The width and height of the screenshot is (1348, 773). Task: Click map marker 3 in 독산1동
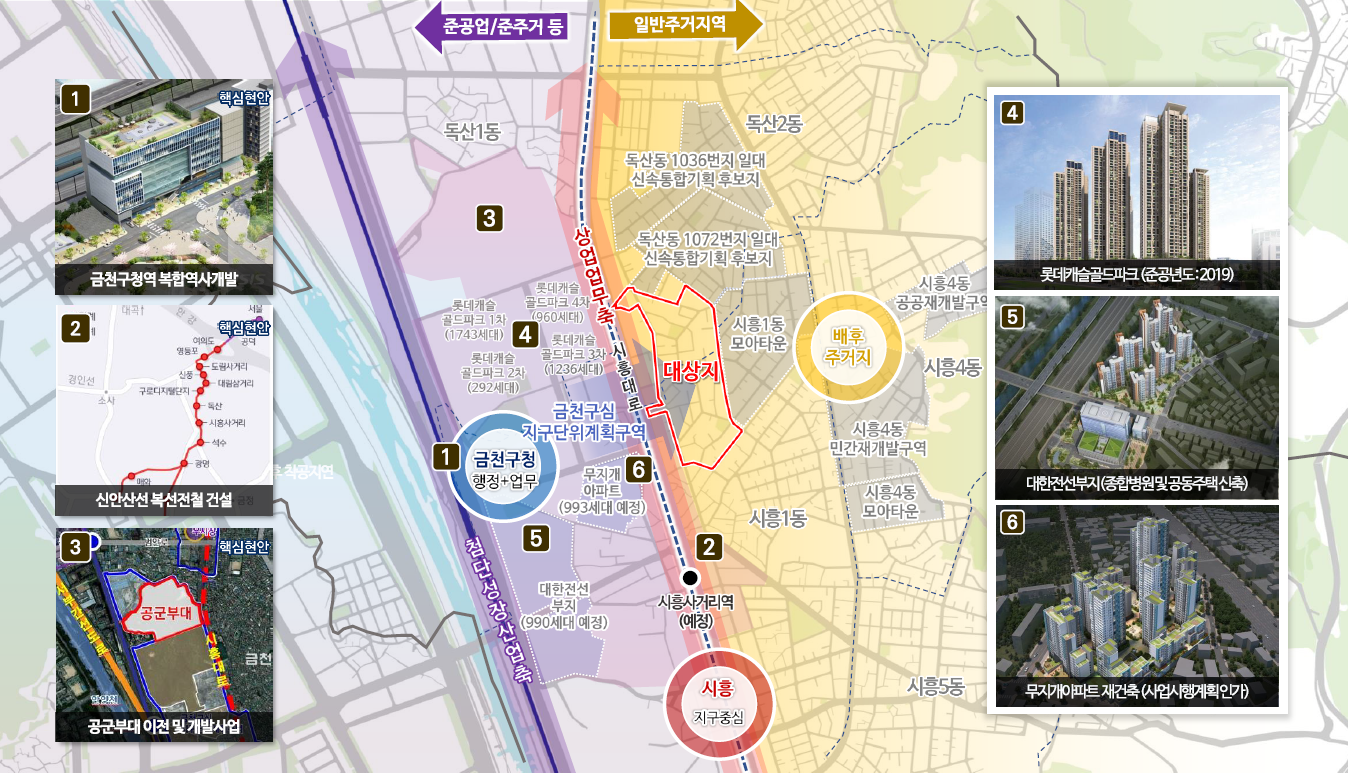coord(488,218)
